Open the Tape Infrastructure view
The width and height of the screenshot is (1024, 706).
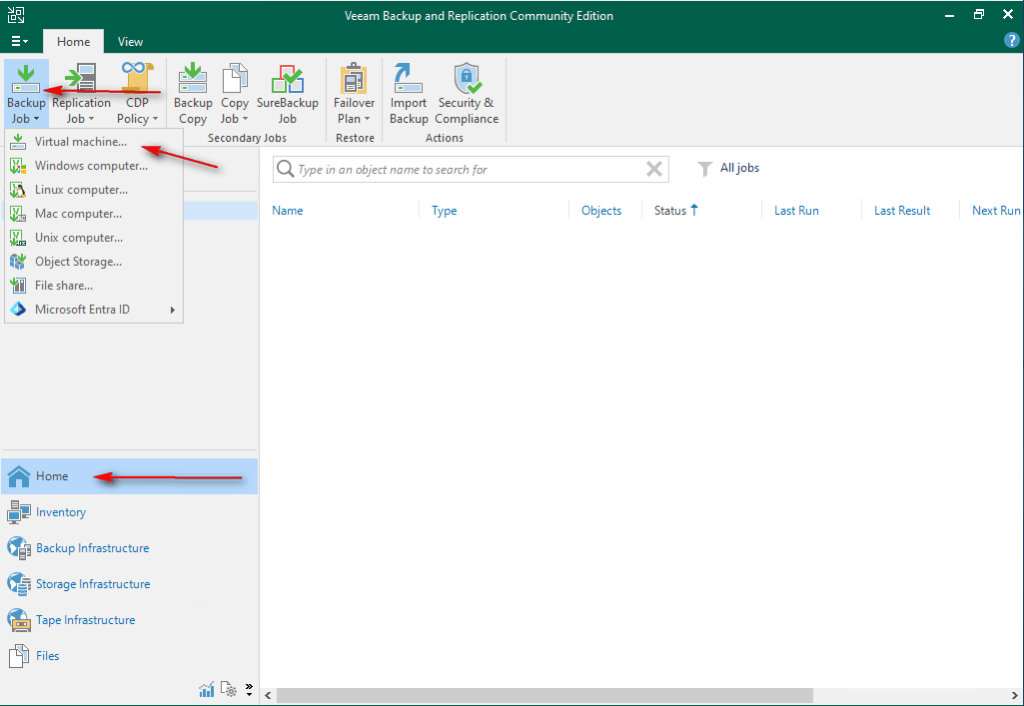point(85,620)
